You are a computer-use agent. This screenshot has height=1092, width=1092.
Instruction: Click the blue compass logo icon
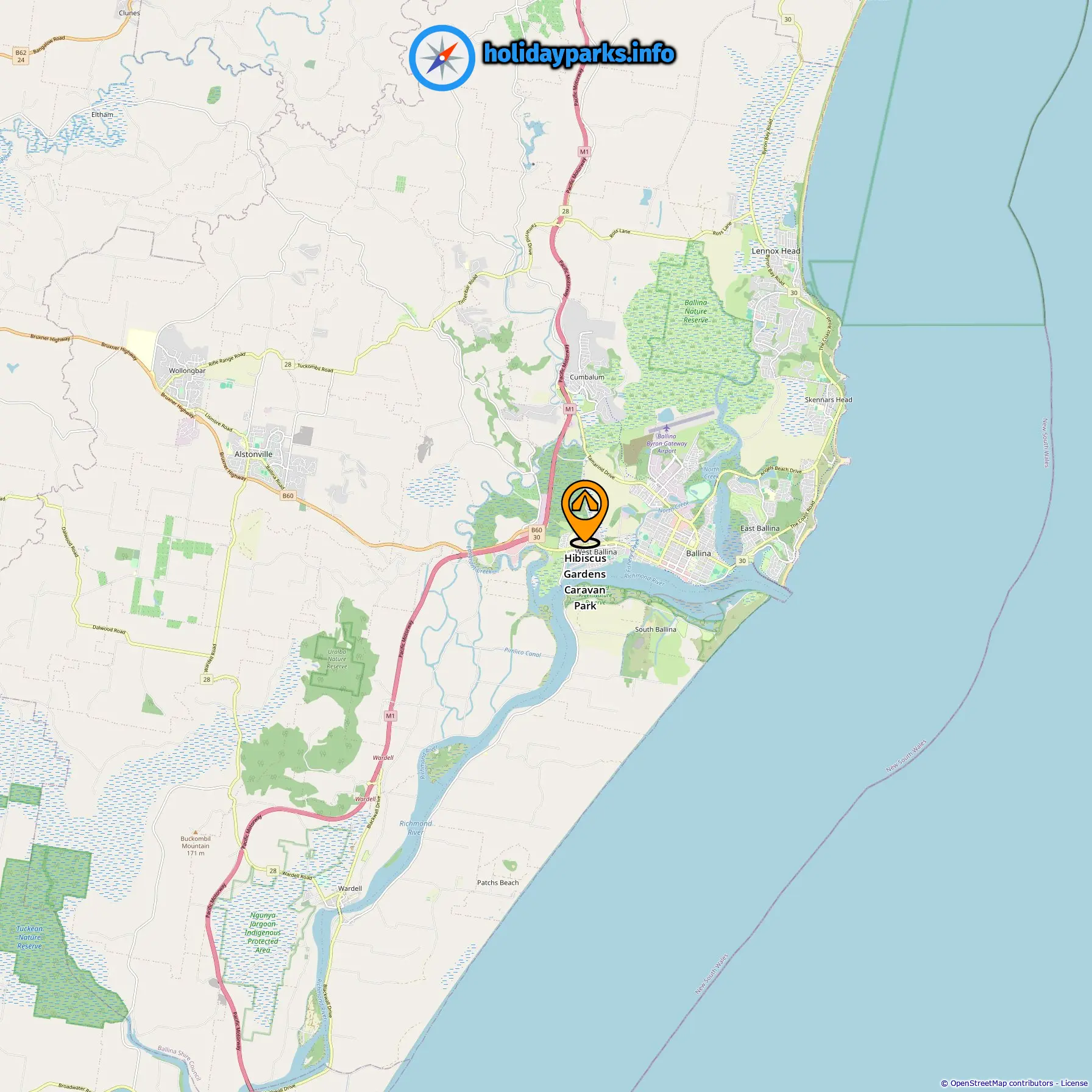[x=442, y=58]
